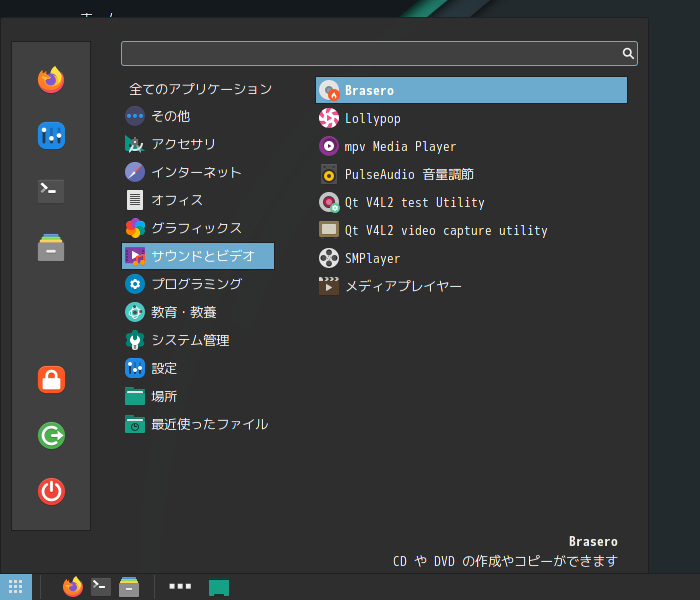
Task: Click the インターネット compass icon
Action: [x=135, y=172]
